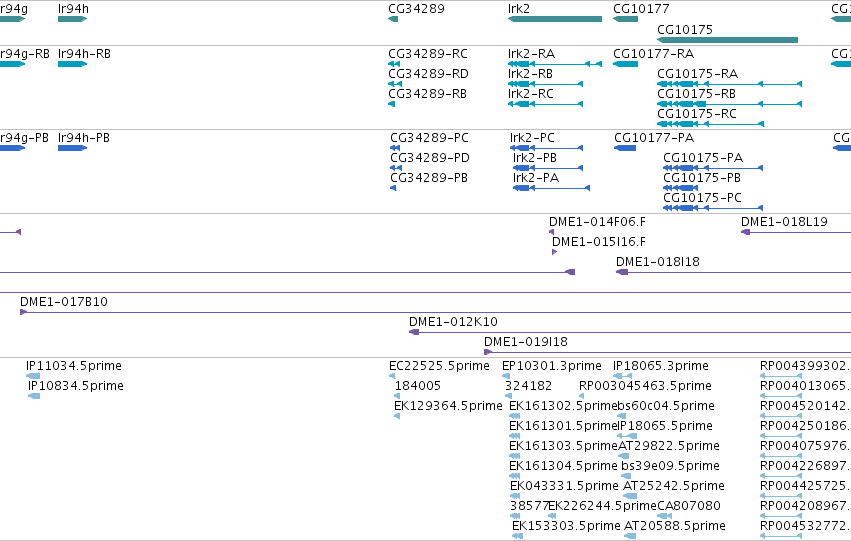The width and height of the screenshot is (851, 541).
Task: Select EST RP003045463.5prime
Action: click(645, 386)
